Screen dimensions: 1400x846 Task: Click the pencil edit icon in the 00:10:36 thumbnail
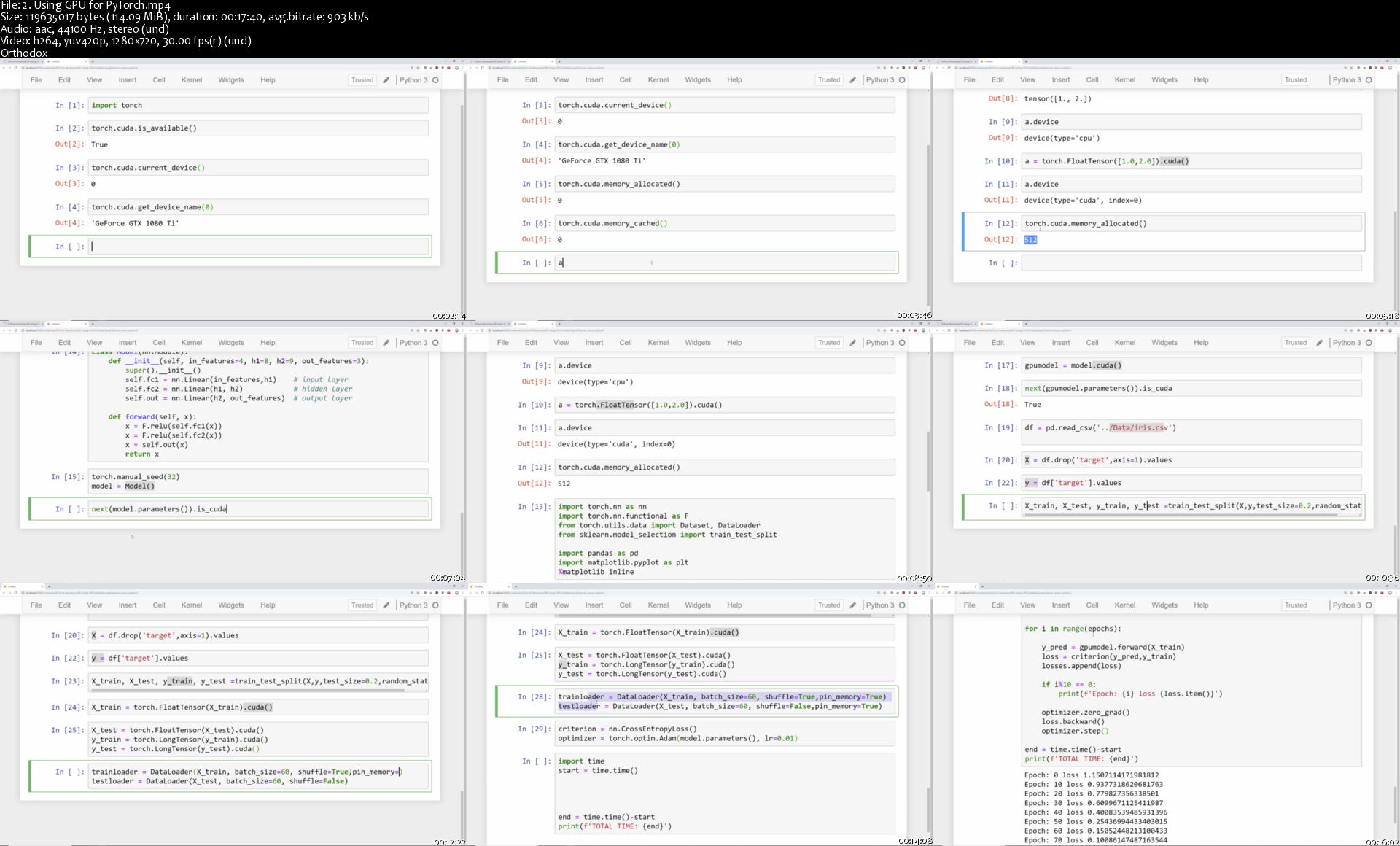(1320, 343)
